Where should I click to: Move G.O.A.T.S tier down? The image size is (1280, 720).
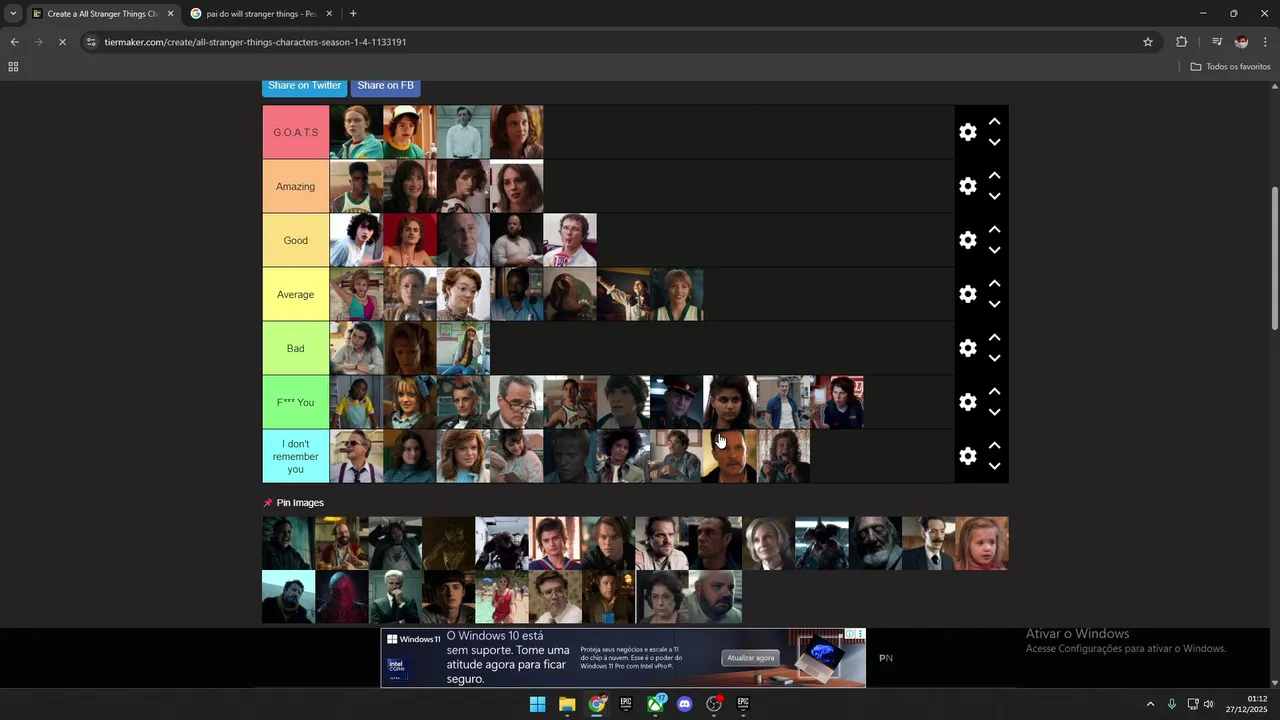(x=994, y=142)
